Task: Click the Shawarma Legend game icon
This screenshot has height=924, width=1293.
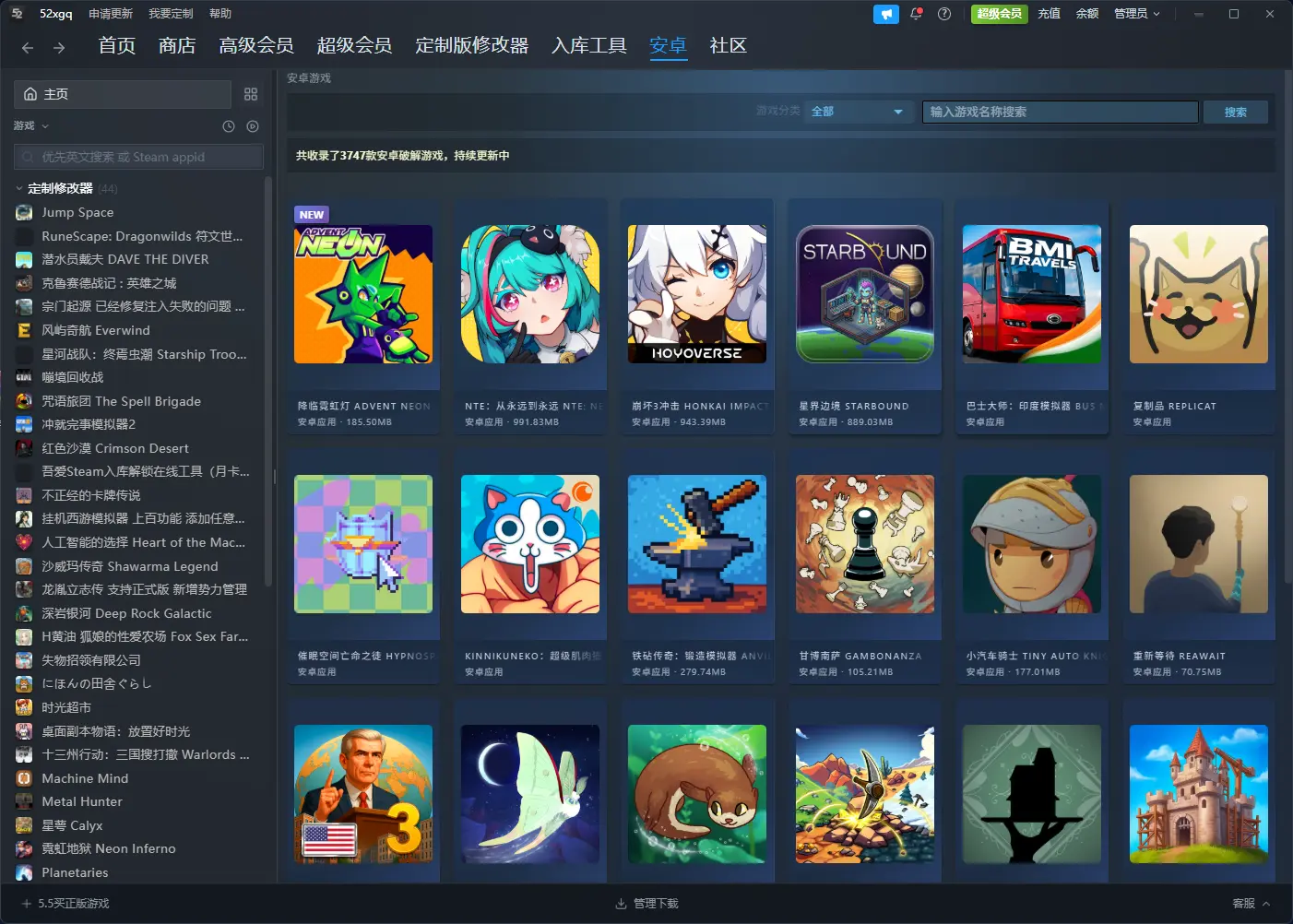Action: [24, 566]
